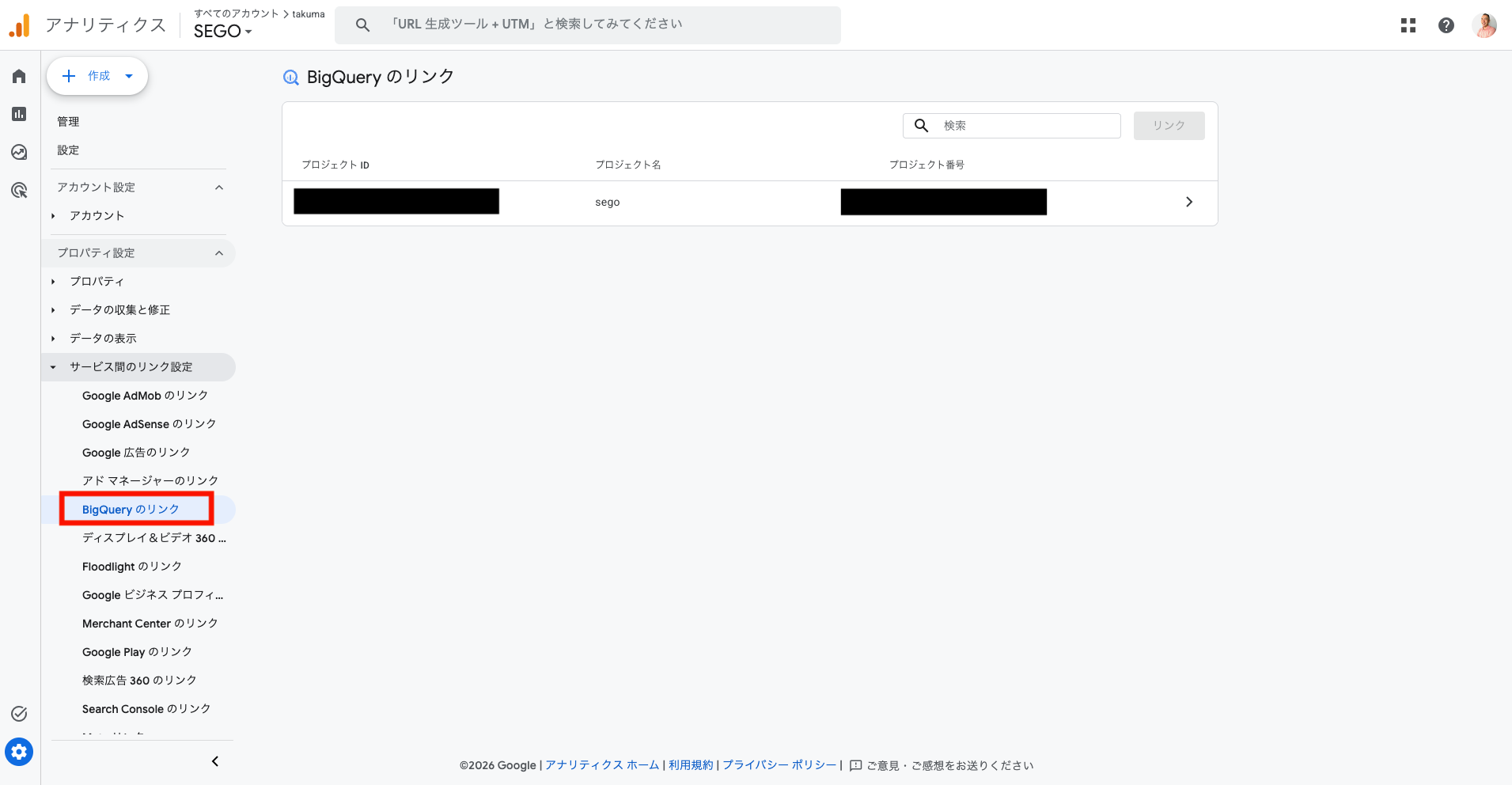Click the プロジェクト番号 column header
Image resolution: width=1512 pixels, height=785 pixels.
click(927, 165)
